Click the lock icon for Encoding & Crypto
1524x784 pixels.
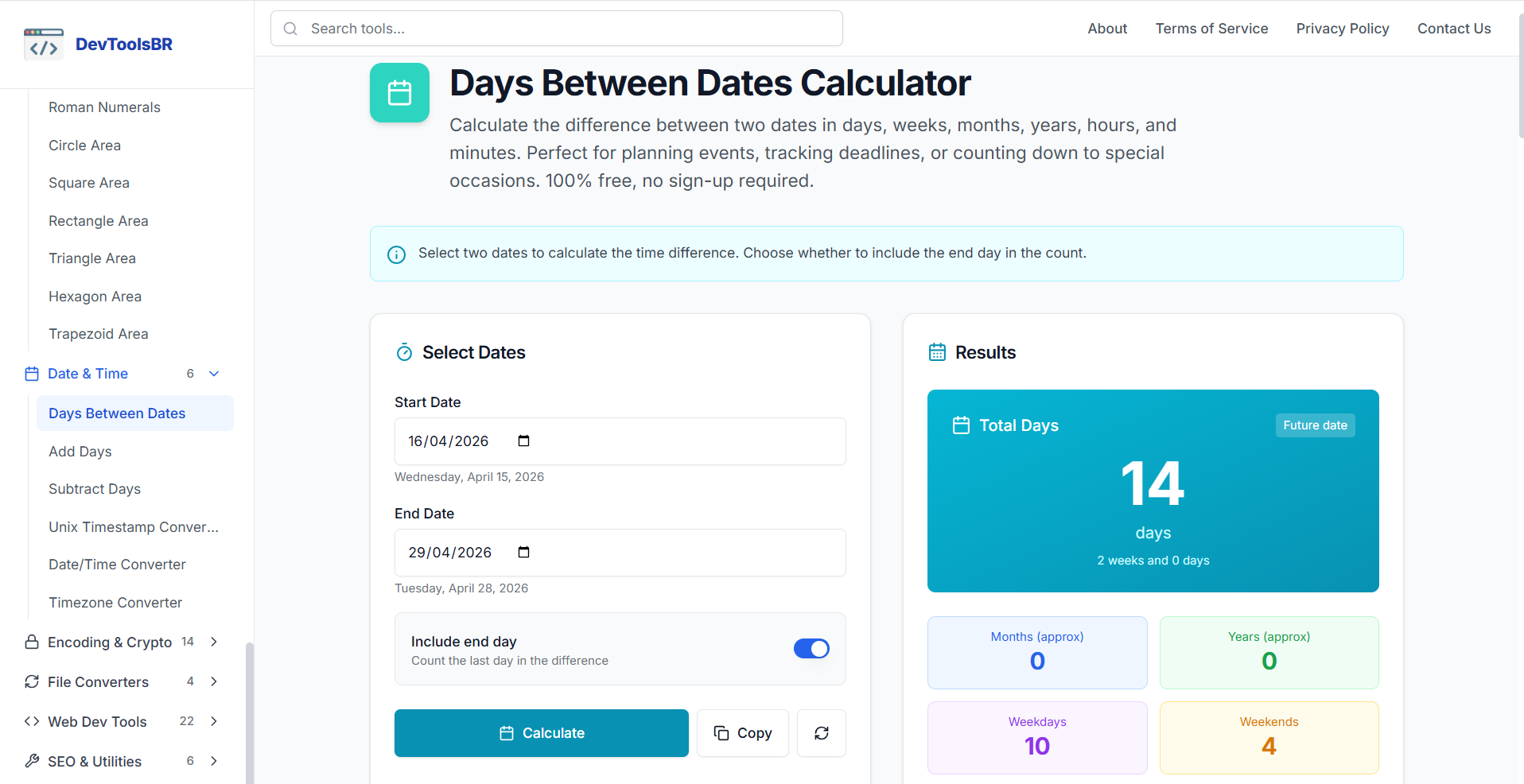pyautogui.click(x=32, y=642)
